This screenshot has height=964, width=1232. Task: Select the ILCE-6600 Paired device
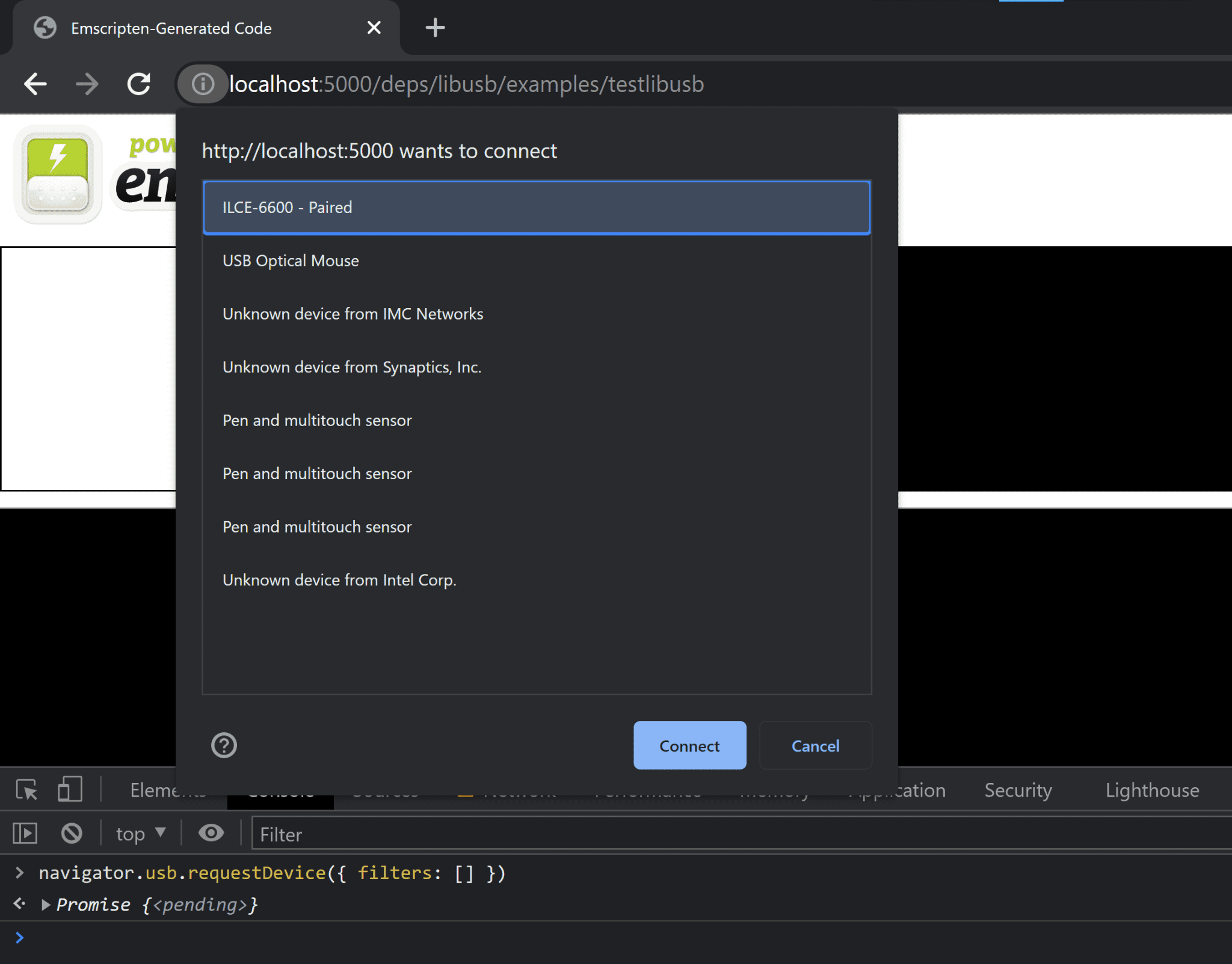537,207
